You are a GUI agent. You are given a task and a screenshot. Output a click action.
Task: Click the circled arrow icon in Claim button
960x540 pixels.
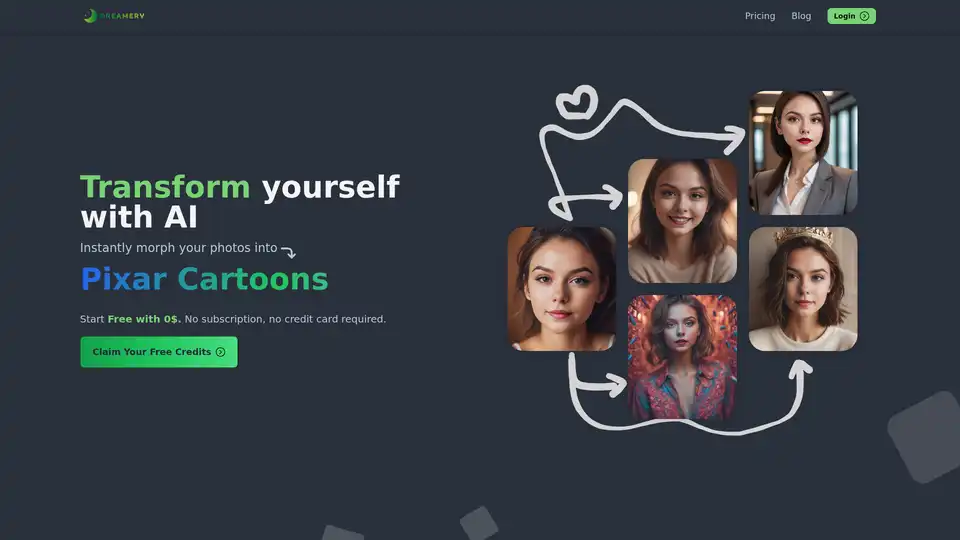(220, 352)
